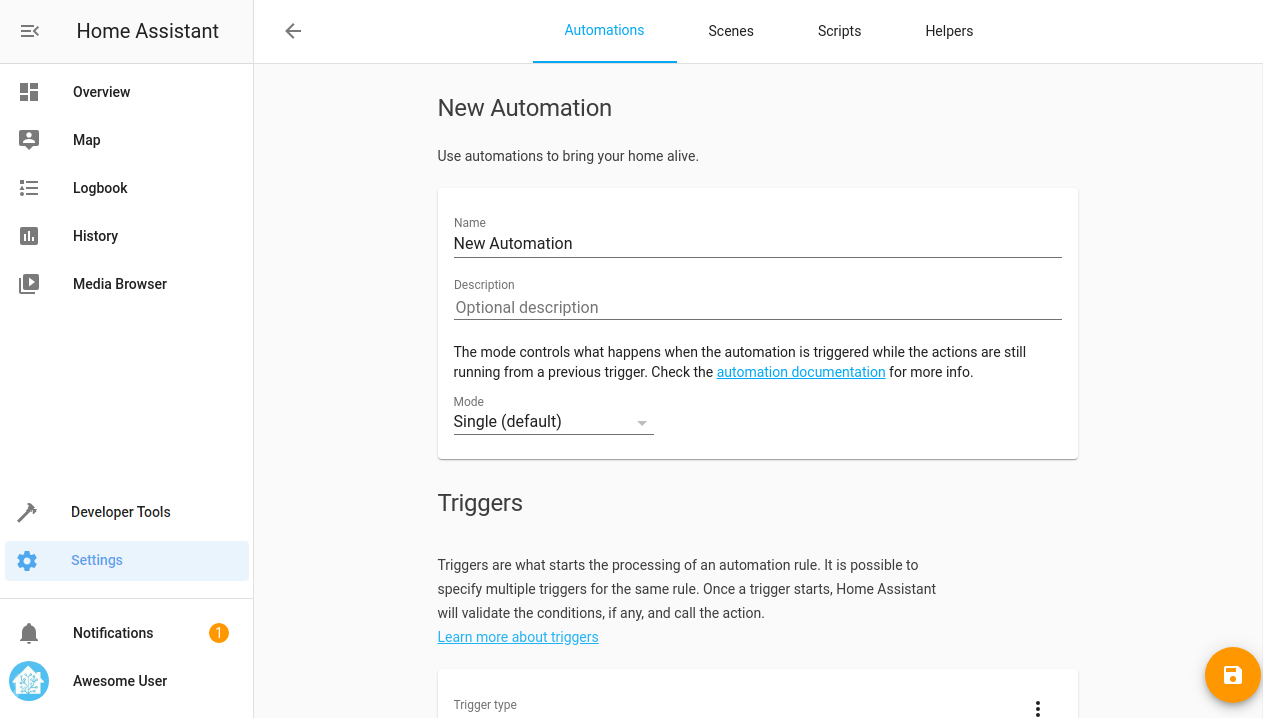
Task: Click the Triggers section heading
Action: coord(480,503)
